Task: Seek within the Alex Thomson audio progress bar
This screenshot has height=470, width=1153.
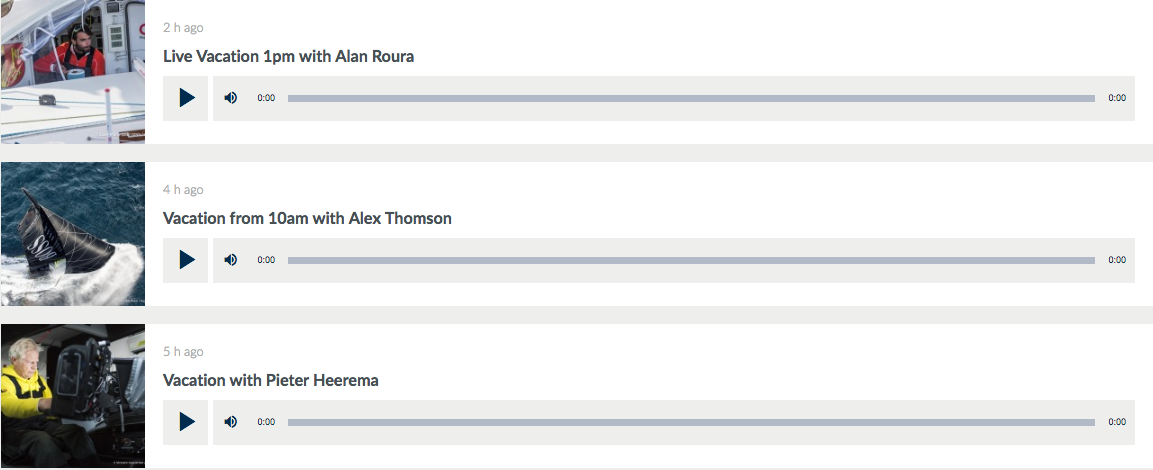Action: (x=691, y=260)
